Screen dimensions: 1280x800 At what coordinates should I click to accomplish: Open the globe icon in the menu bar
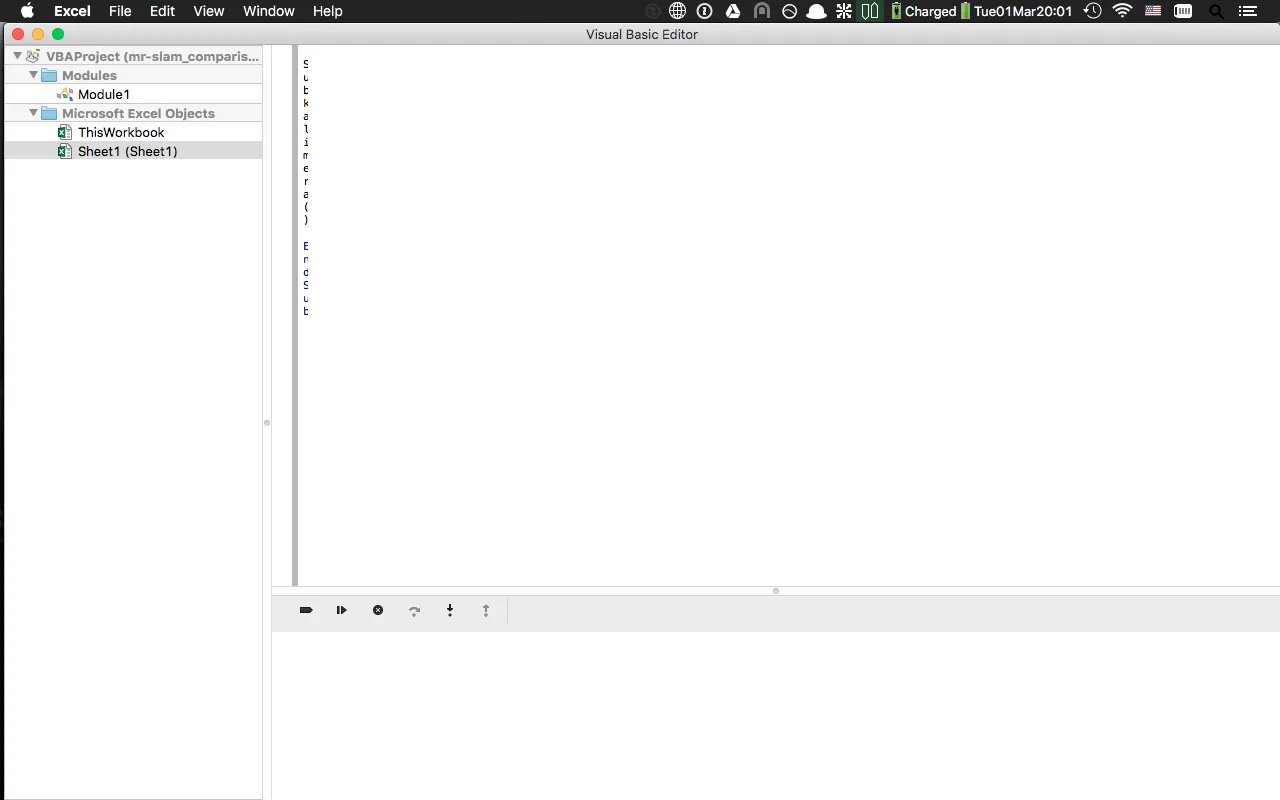677,11
